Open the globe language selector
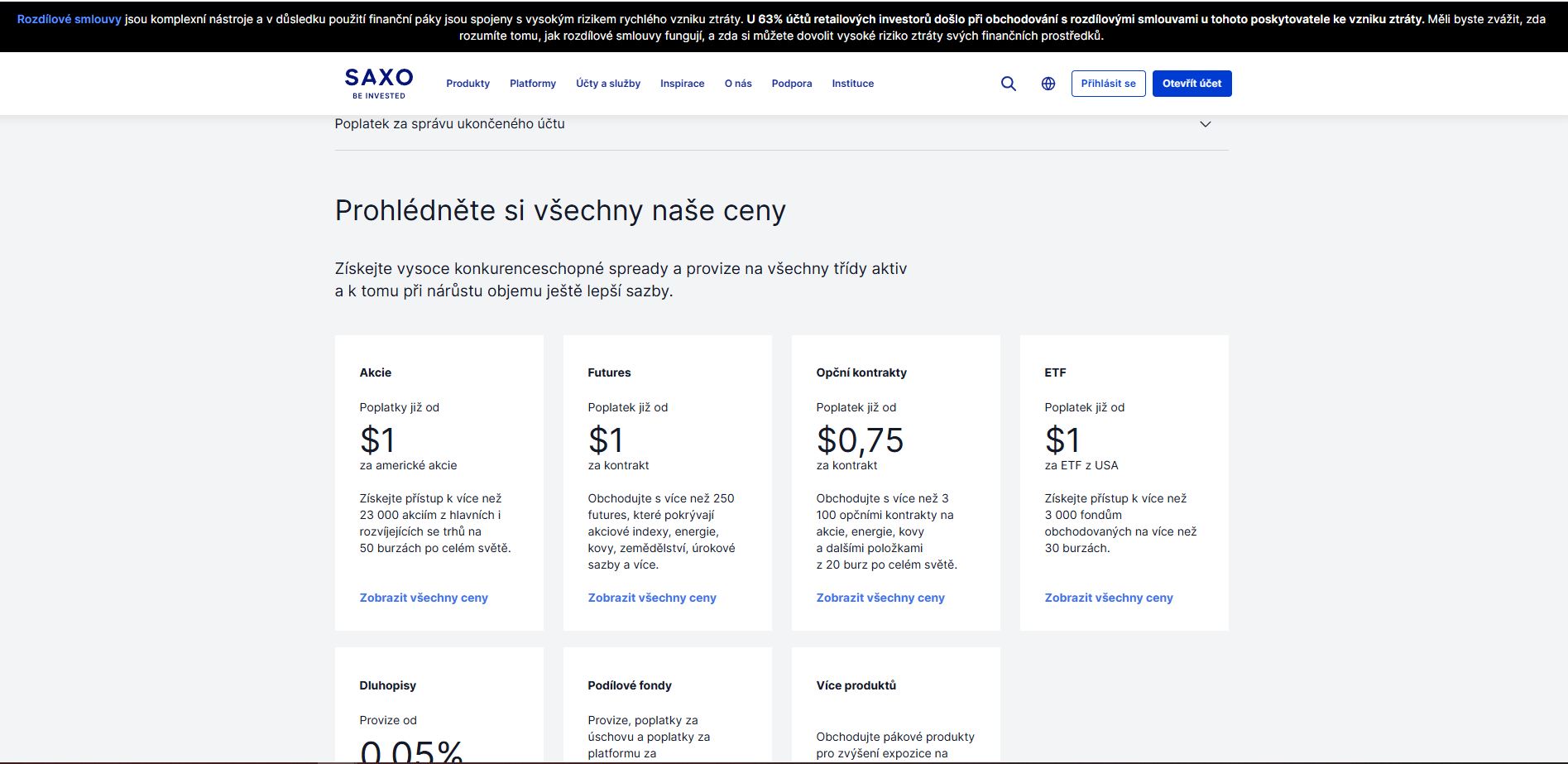Image resolution: width=1568 pixels, height=764 pixels. click(x=1048, y=84)
